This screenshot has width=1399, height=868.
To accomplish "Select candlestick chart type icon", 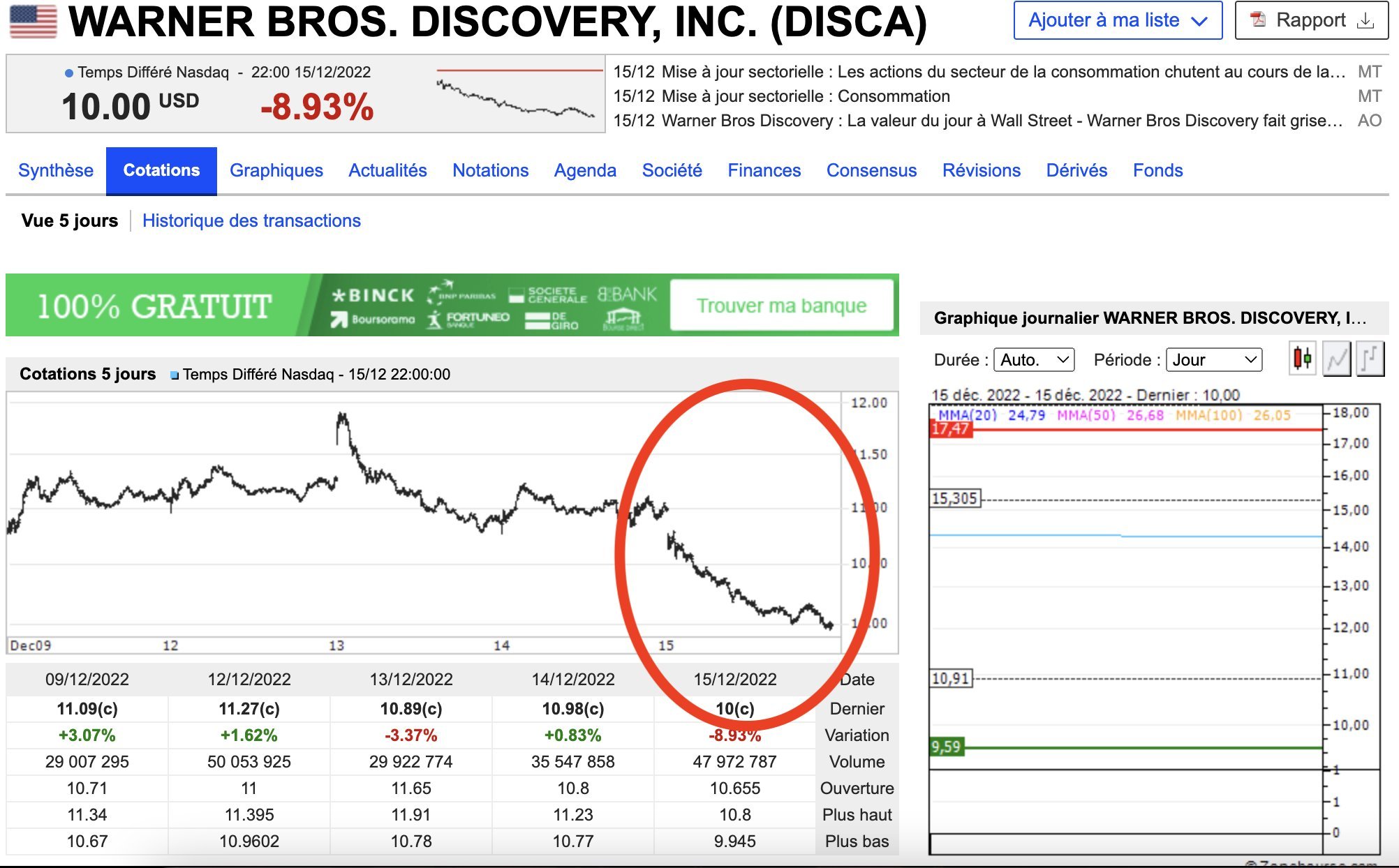I will point(1302,359).
